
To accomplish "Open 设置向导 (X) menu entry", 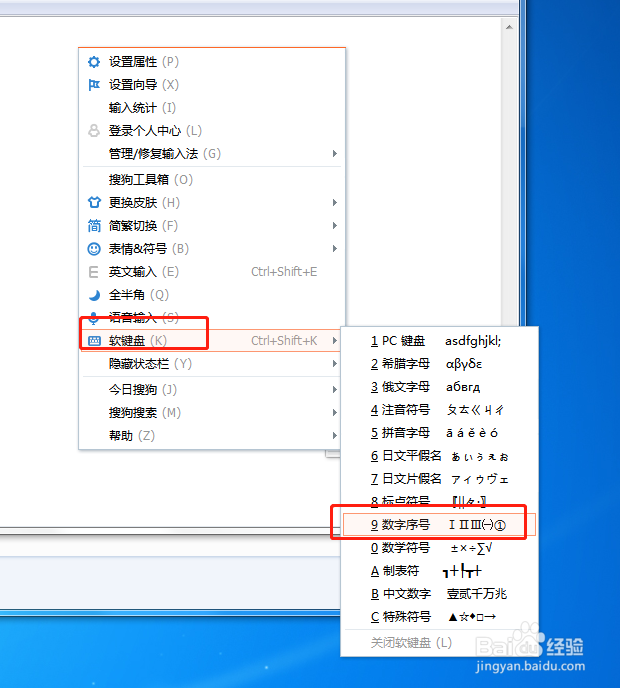I will [x=211, y=85].
